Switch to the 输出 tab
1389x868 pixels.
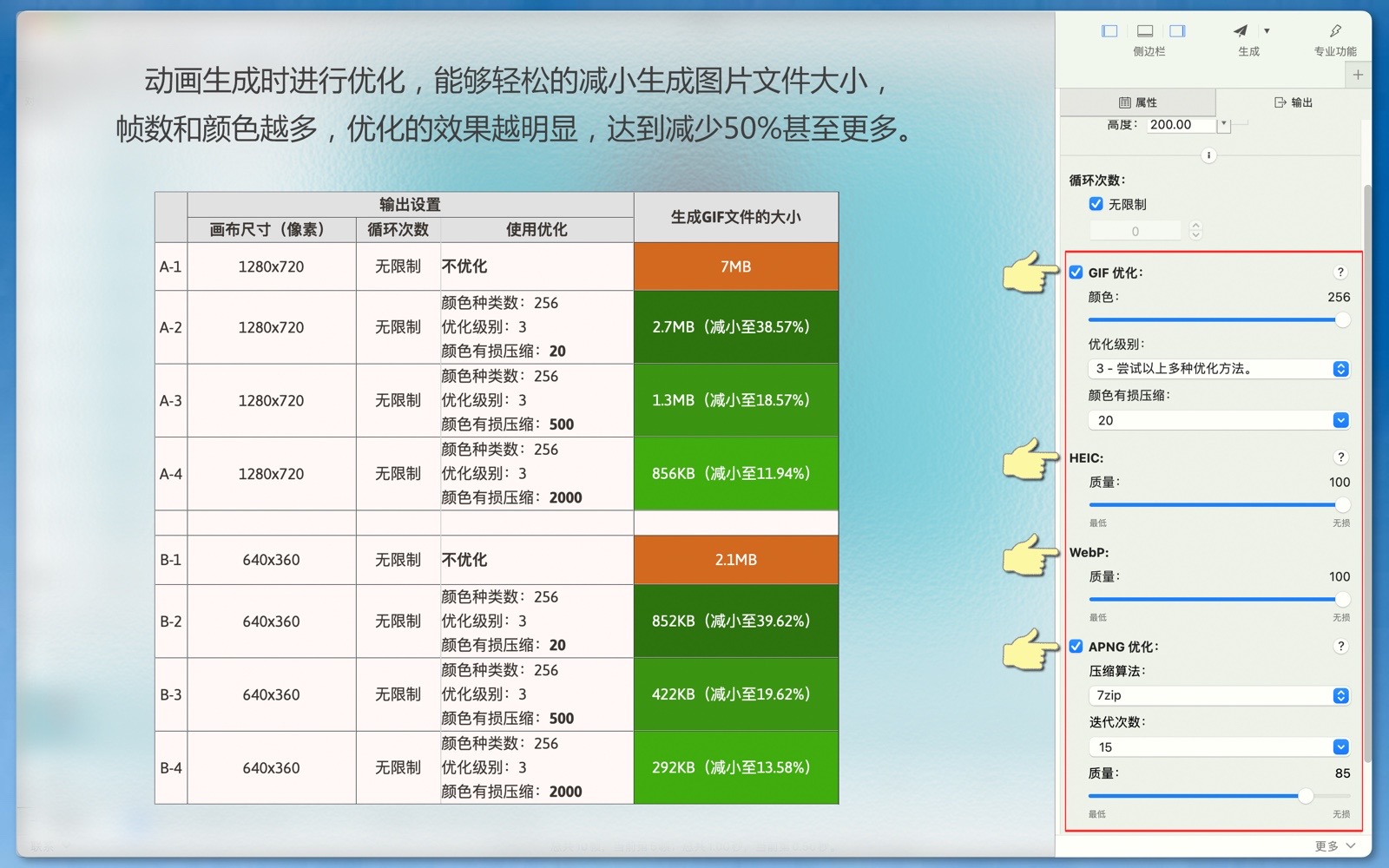point(1293,102)
